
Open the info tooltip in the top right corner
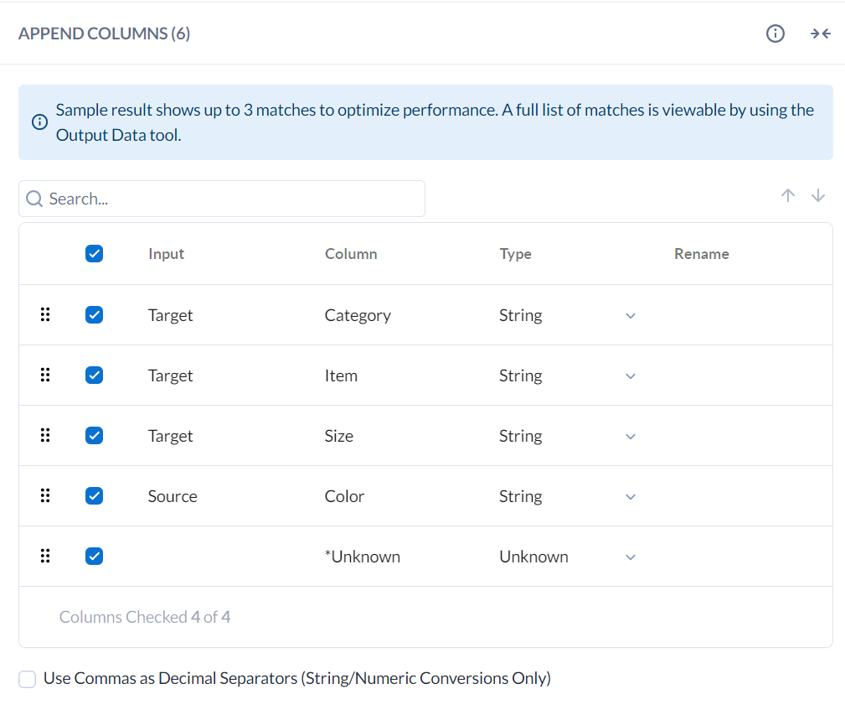click(775, 33)
